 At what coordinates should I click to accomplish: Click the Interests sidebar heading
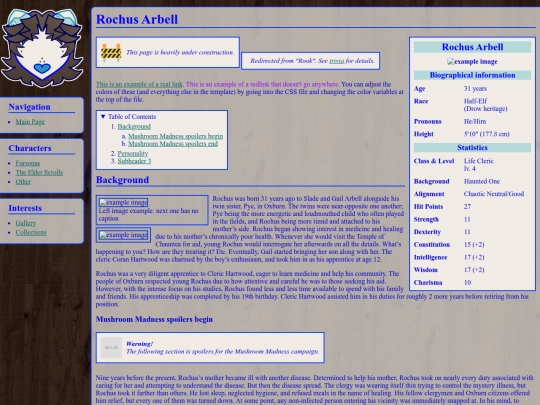tap(25, 208)
